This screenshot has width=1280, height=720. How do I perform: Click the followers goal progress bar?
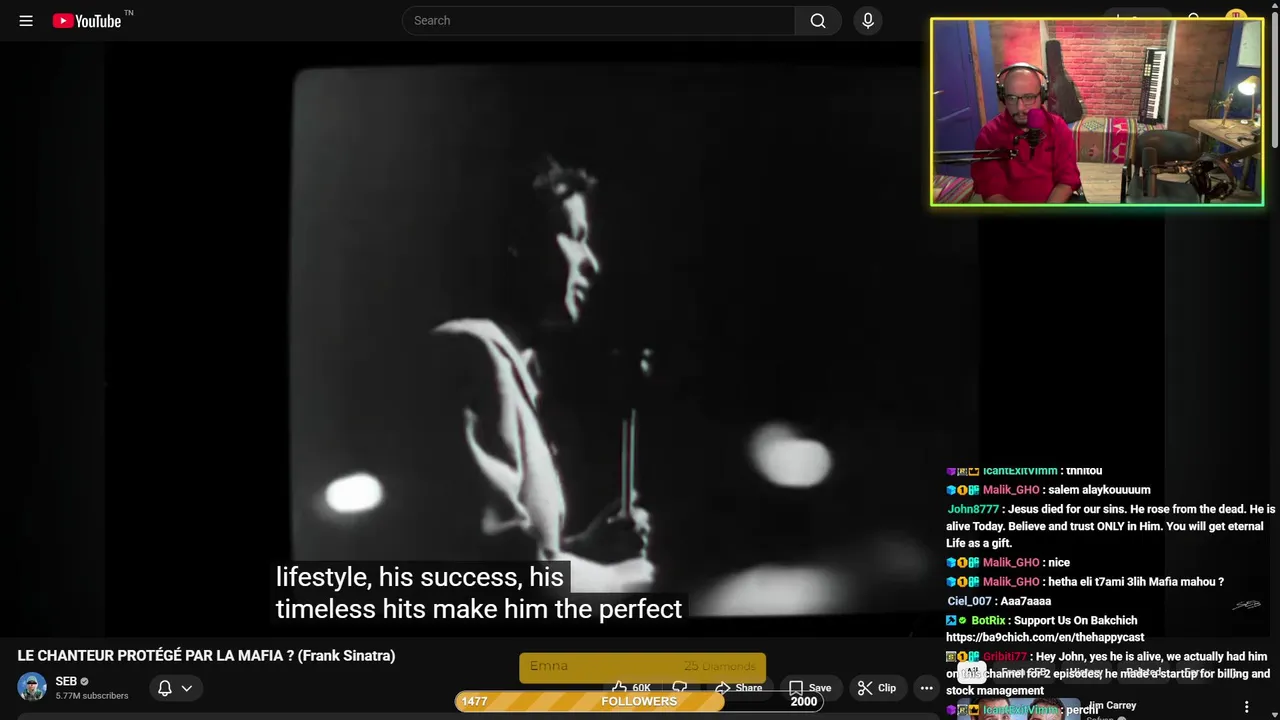pyautogui.click(x=639, y=701)
